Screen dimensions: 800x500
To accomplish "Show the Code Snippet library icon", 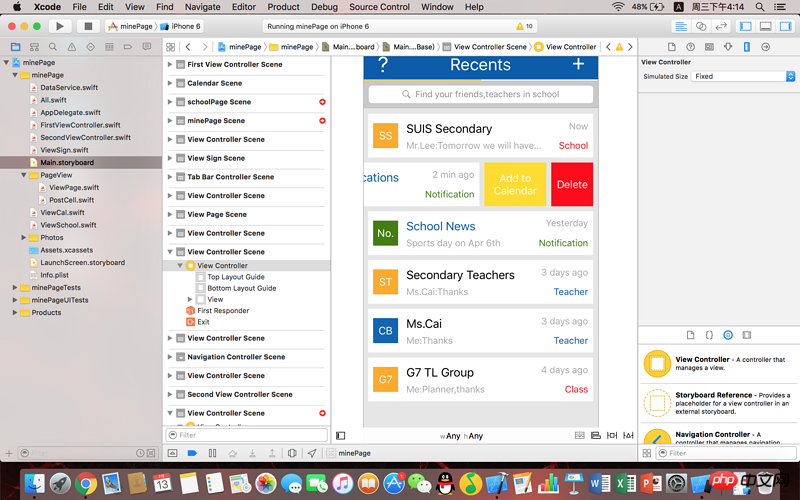I will [709, 335].
